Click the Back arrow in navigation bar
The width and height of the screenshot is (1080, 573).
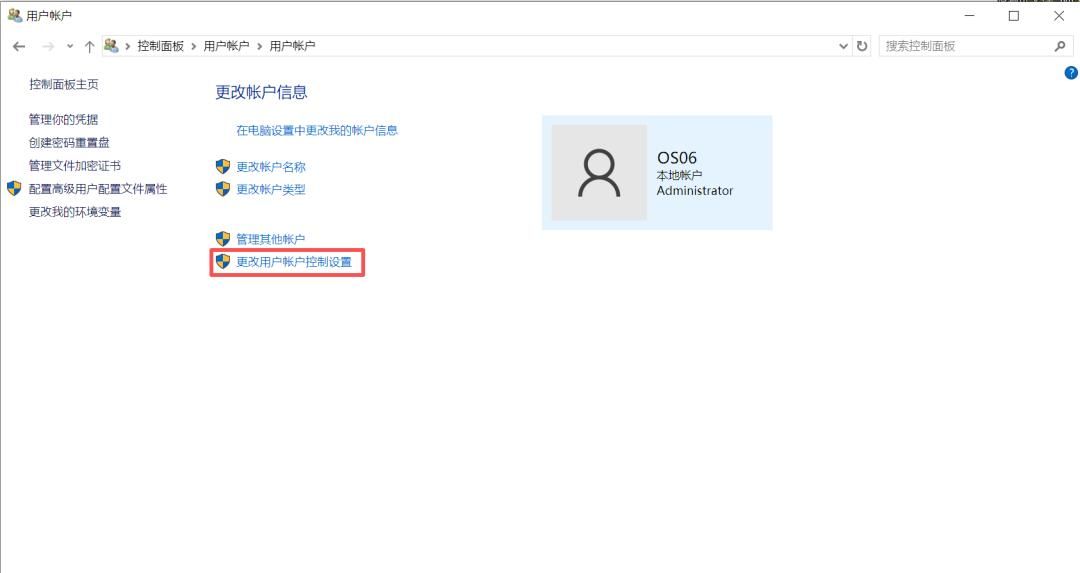(19, 46)
